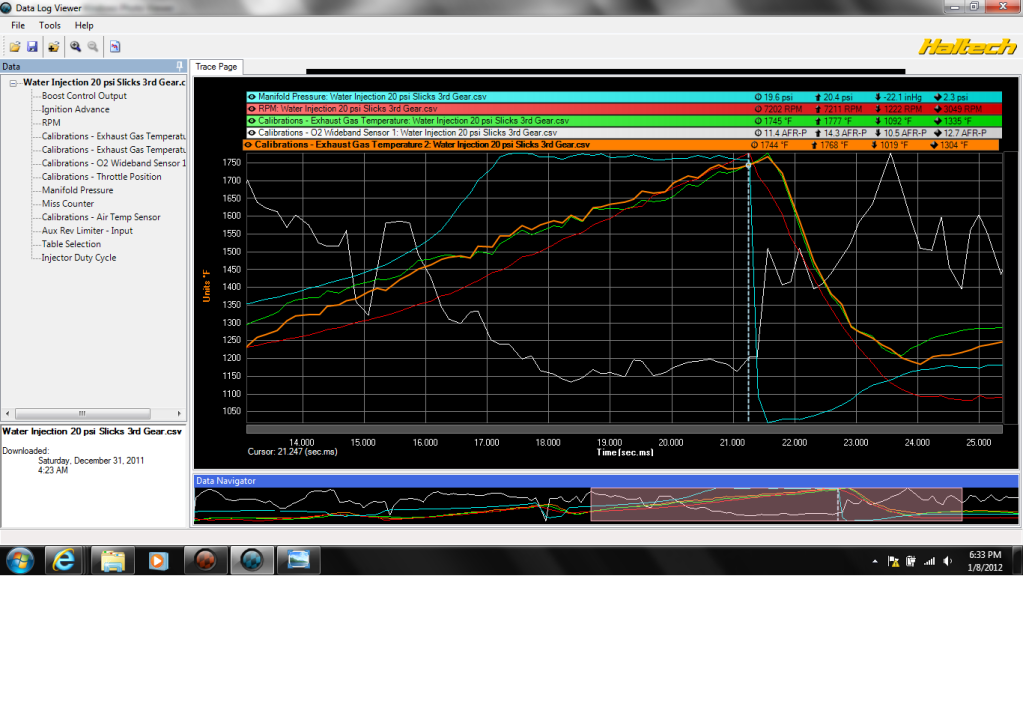Screen dimensions: 1023x728
Task: Select Ignition Advance in data tree
Action: coord(76,110)
